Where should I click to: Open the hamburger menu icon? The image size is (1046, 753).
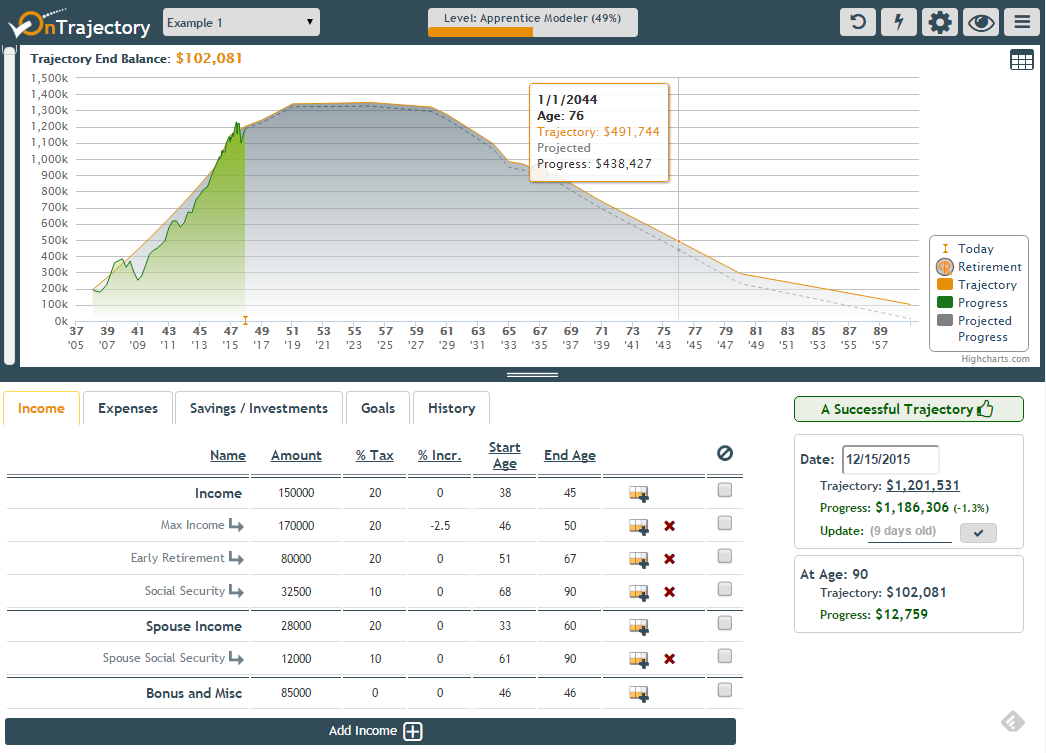click(1022, 22)
